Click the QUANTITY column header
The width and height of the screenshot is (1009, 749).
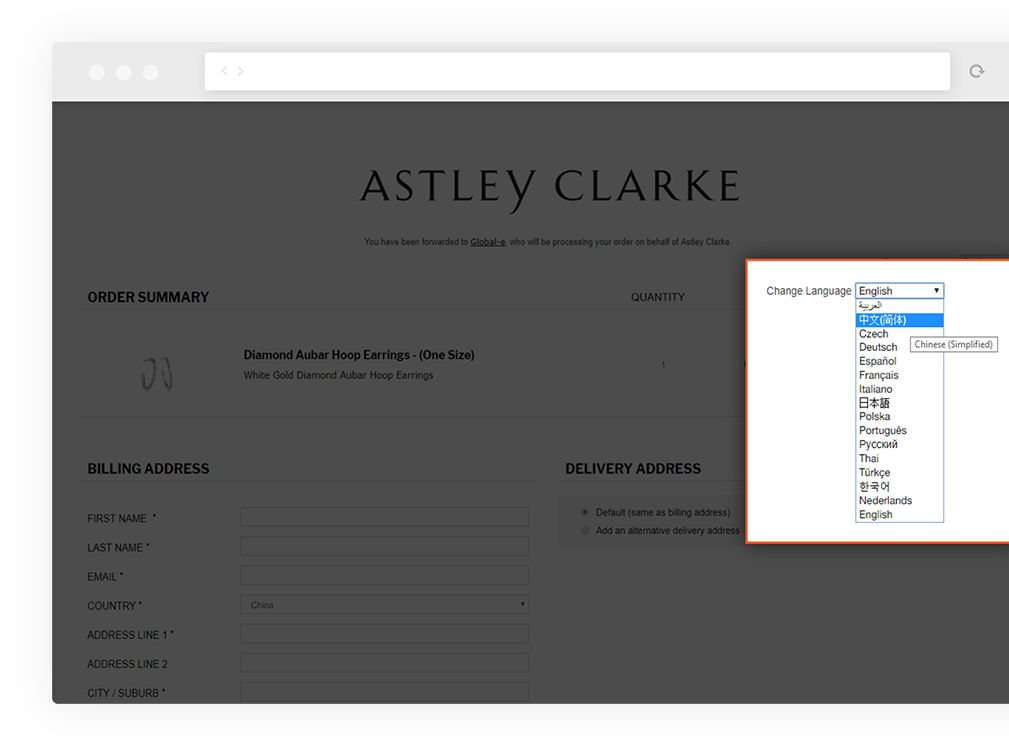[x=658, y=297]
